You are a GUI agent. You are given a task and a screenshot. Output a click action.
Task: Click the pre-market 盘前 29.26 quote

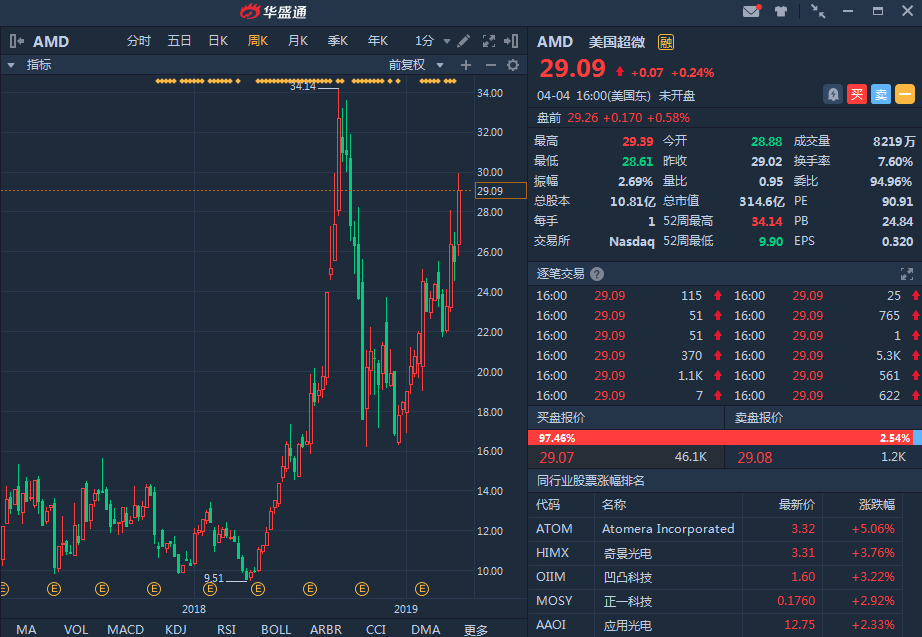pyautogui.click(x=613, y=118)
